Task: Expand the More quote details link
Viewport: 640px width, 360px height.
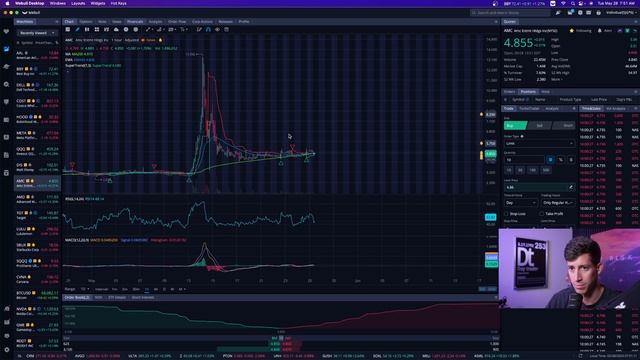Action: (x=558, y=79)
